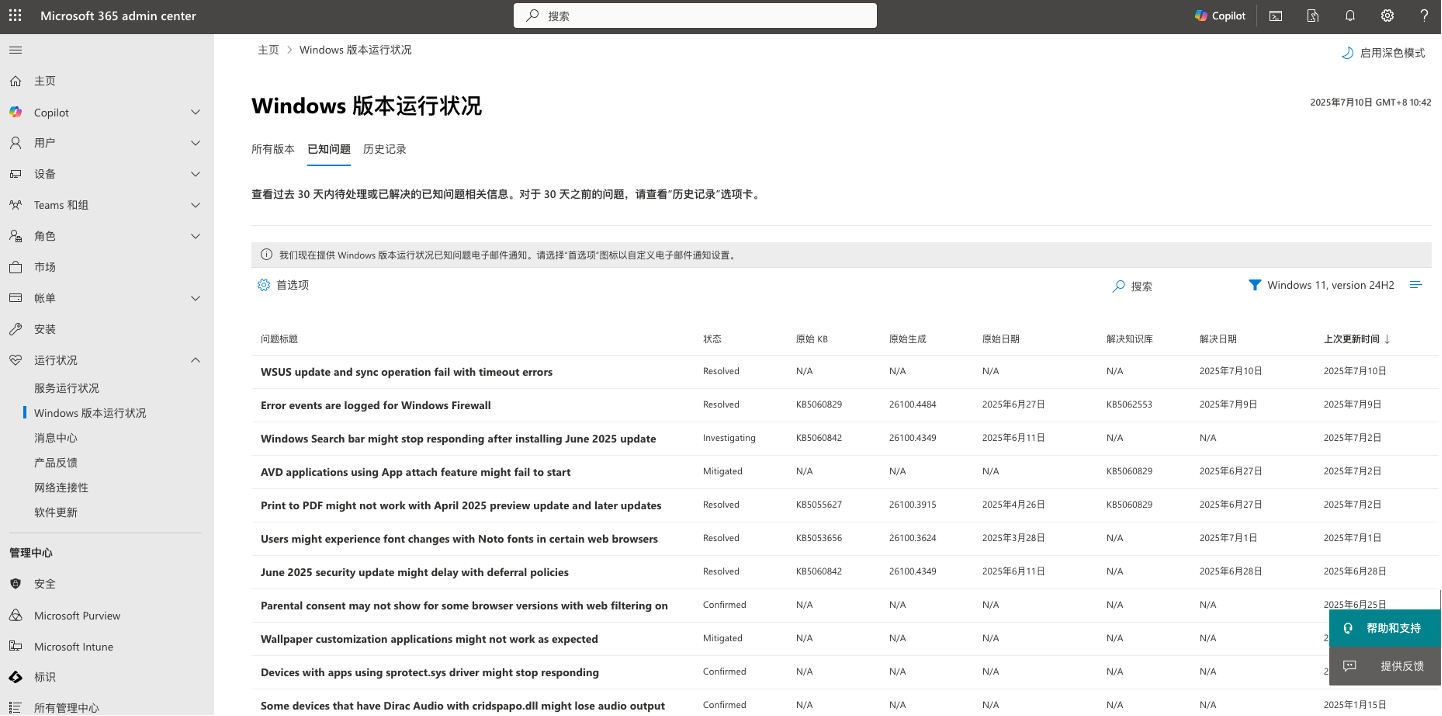Click the 安全 shield icon
This screenshot has width=1442, height=716.
tap(15, 584)
